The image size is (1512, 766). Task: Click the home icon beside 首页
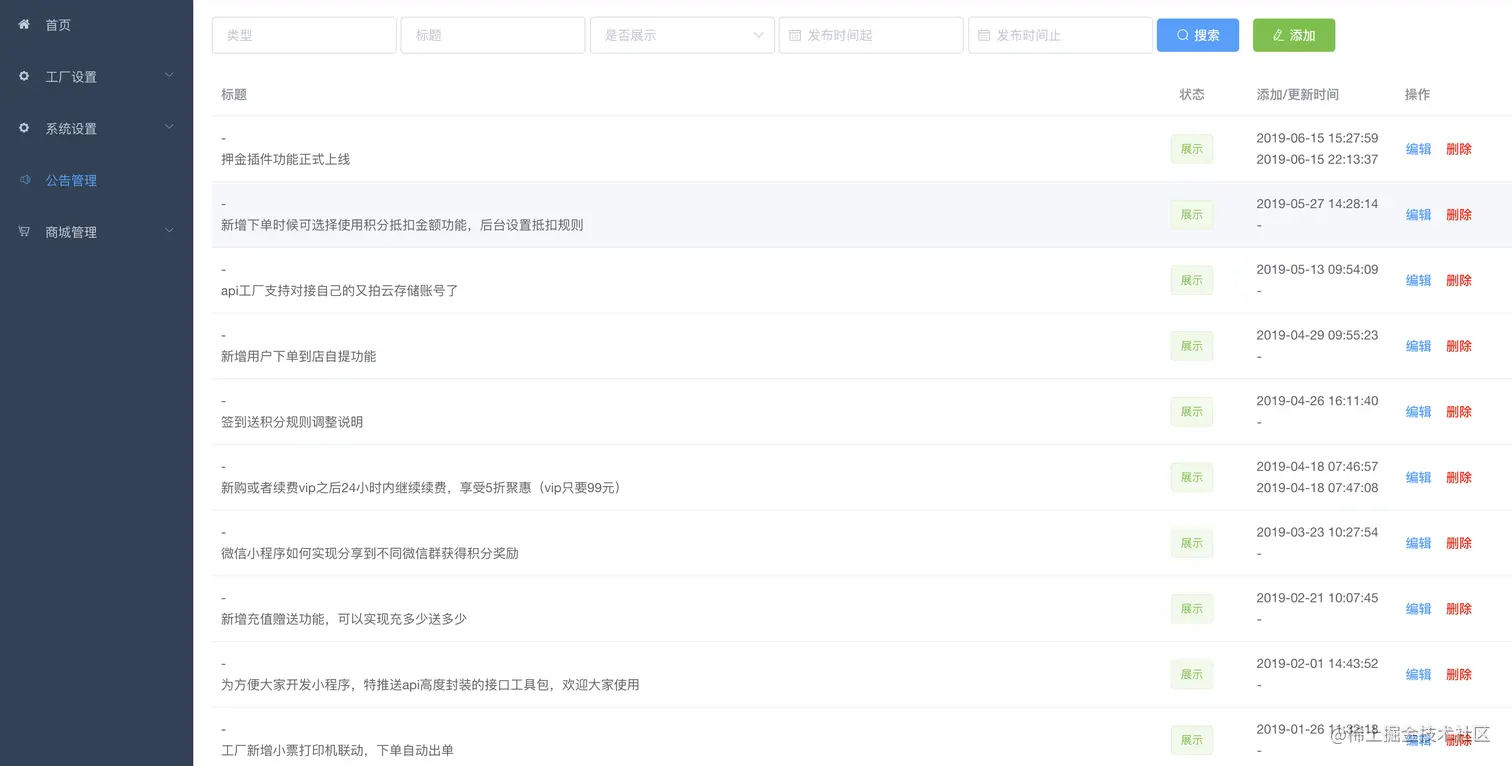click(x=24, y=24)
